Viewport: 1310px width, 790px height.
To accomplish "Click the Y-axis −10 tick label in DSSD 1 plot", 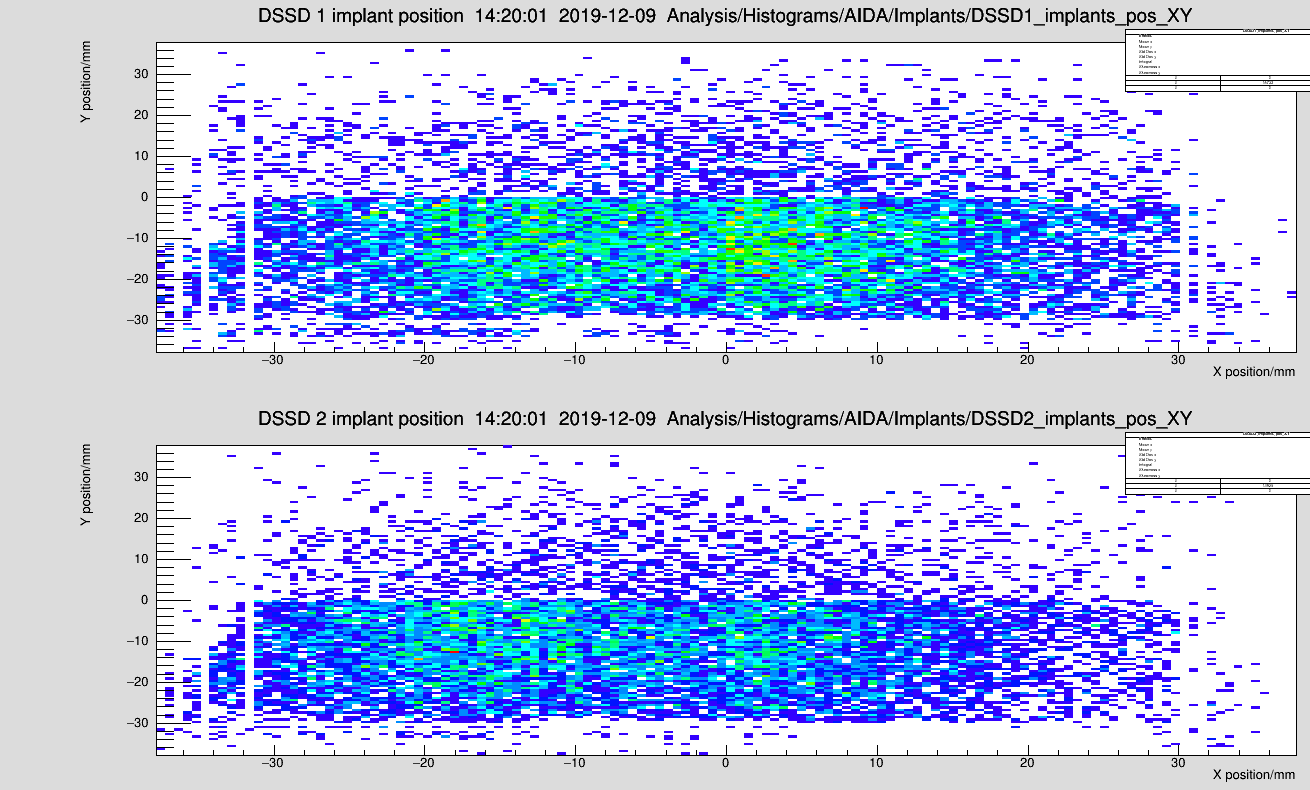I will [138, 238].
